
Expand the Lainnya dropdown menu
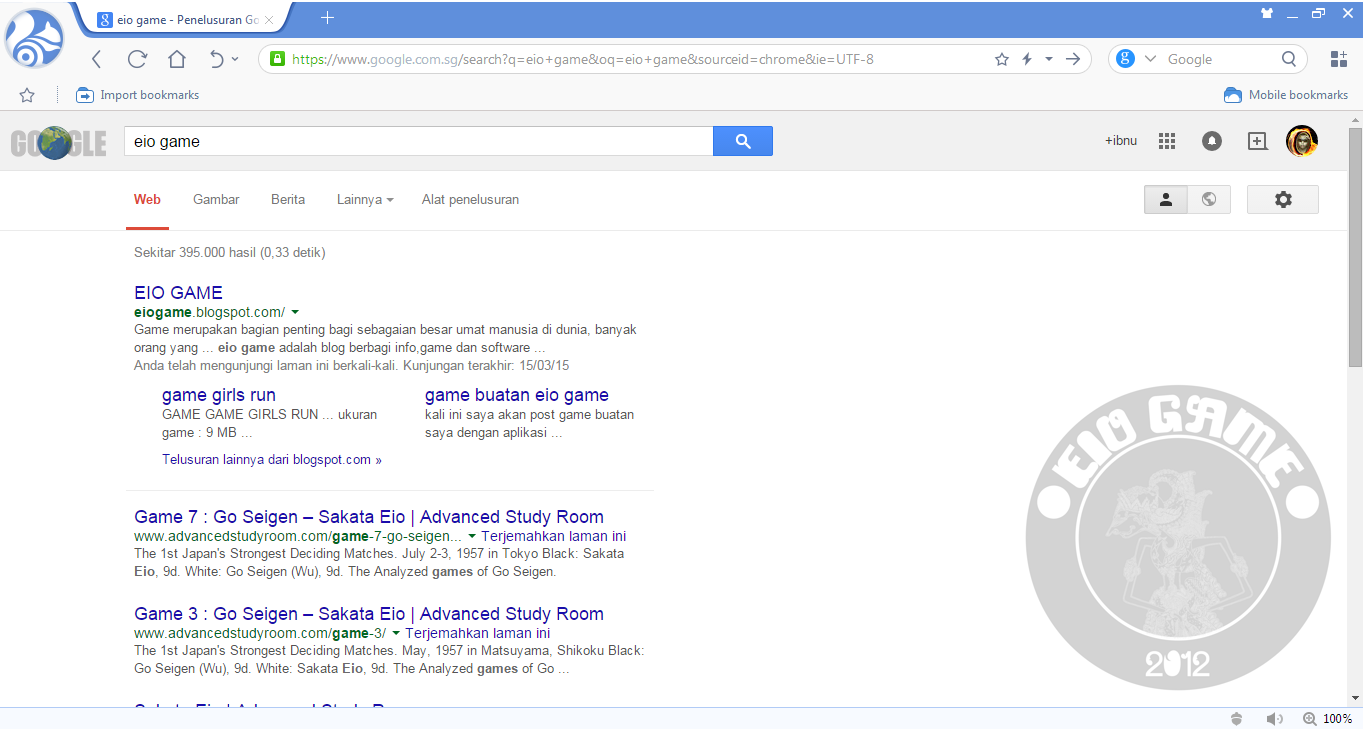(365, 200)
